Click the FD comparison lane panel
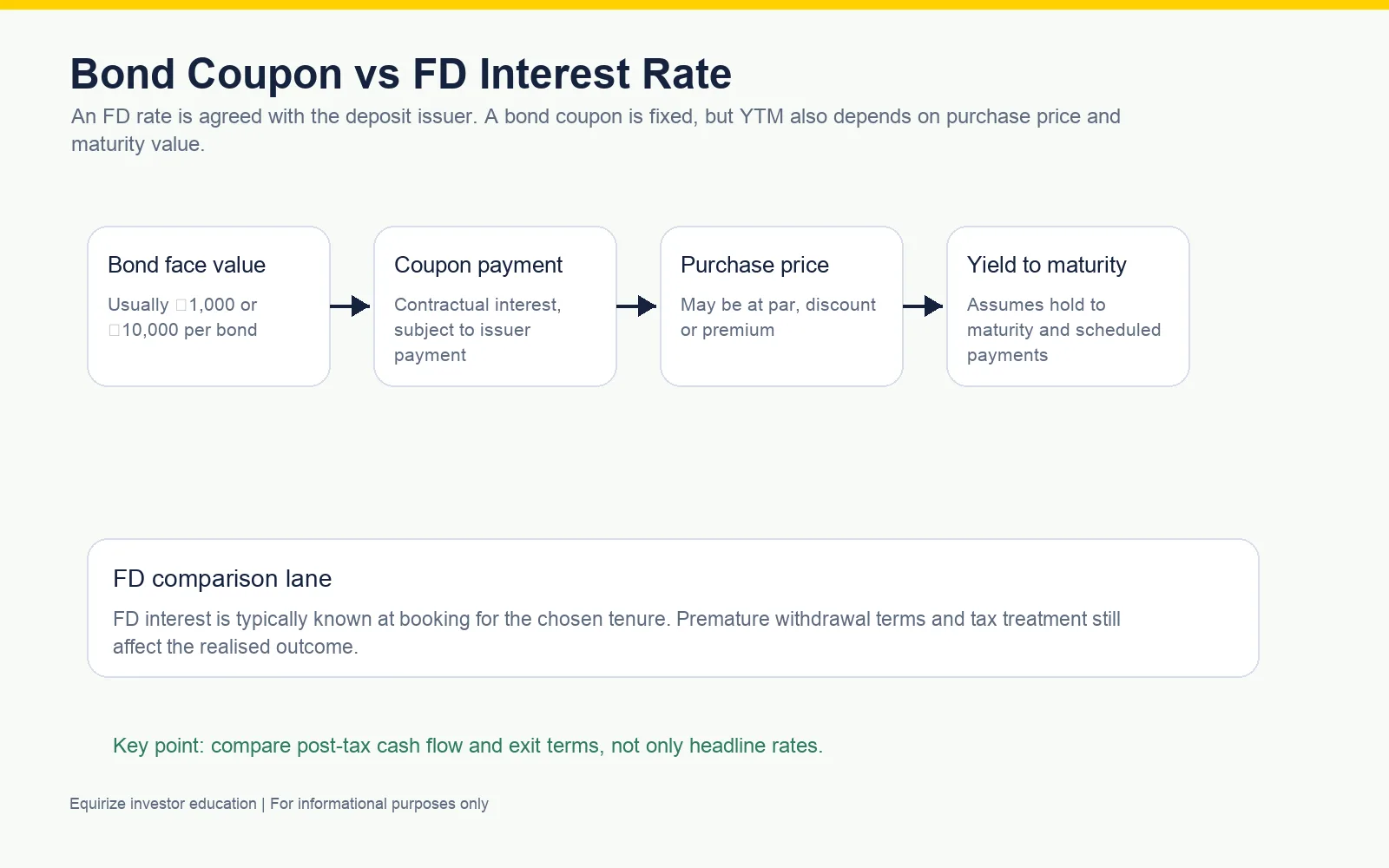The height and width of the screenshot is (868, 1389). tap(673, 608)
